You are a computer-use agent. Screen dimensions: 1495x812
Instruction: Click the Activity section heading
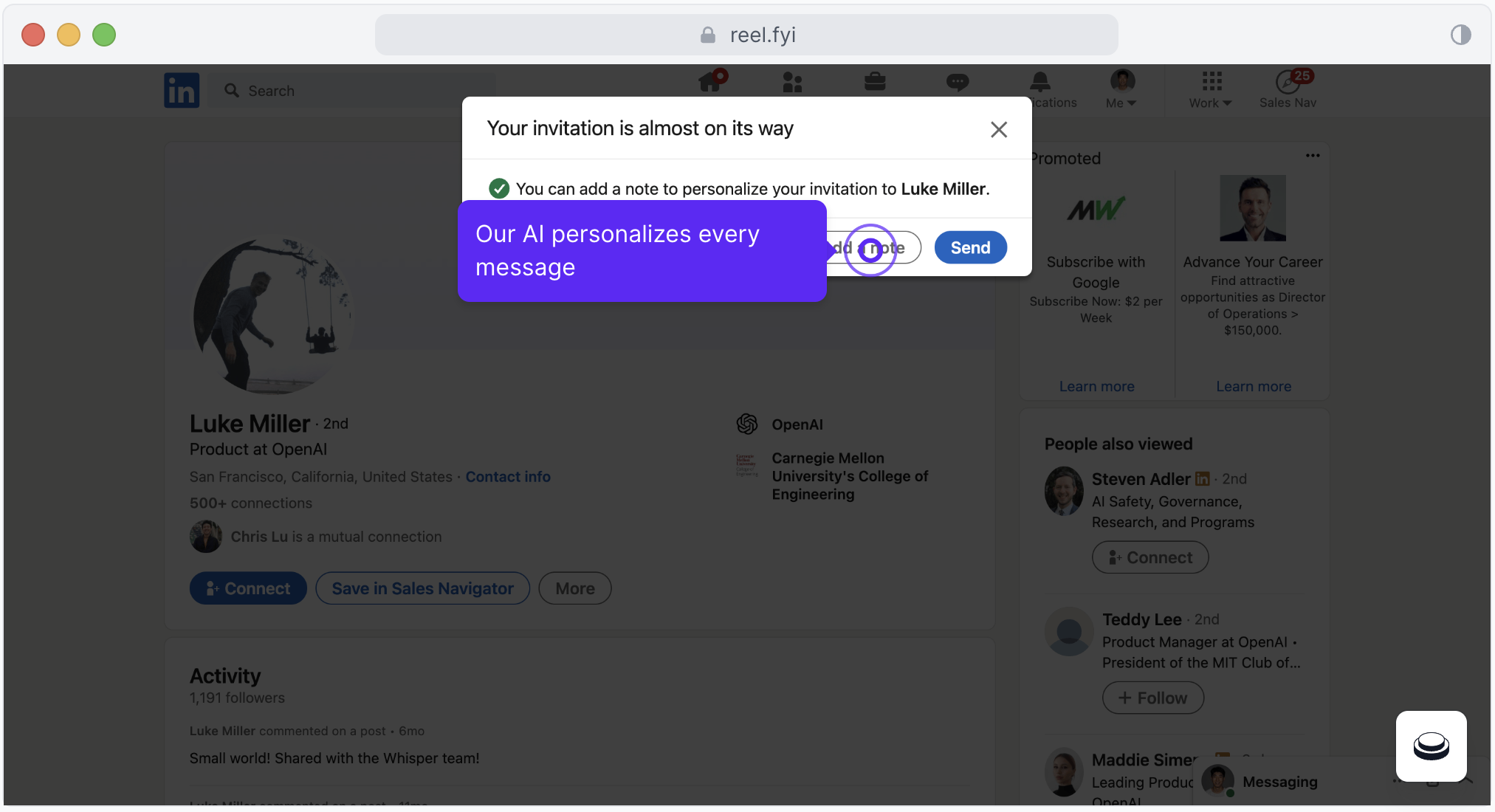[225, 675]
